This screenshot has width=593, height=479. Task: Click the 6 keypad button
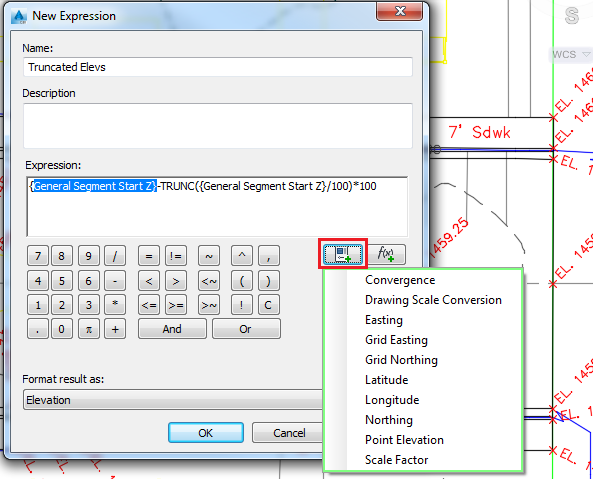88,281
